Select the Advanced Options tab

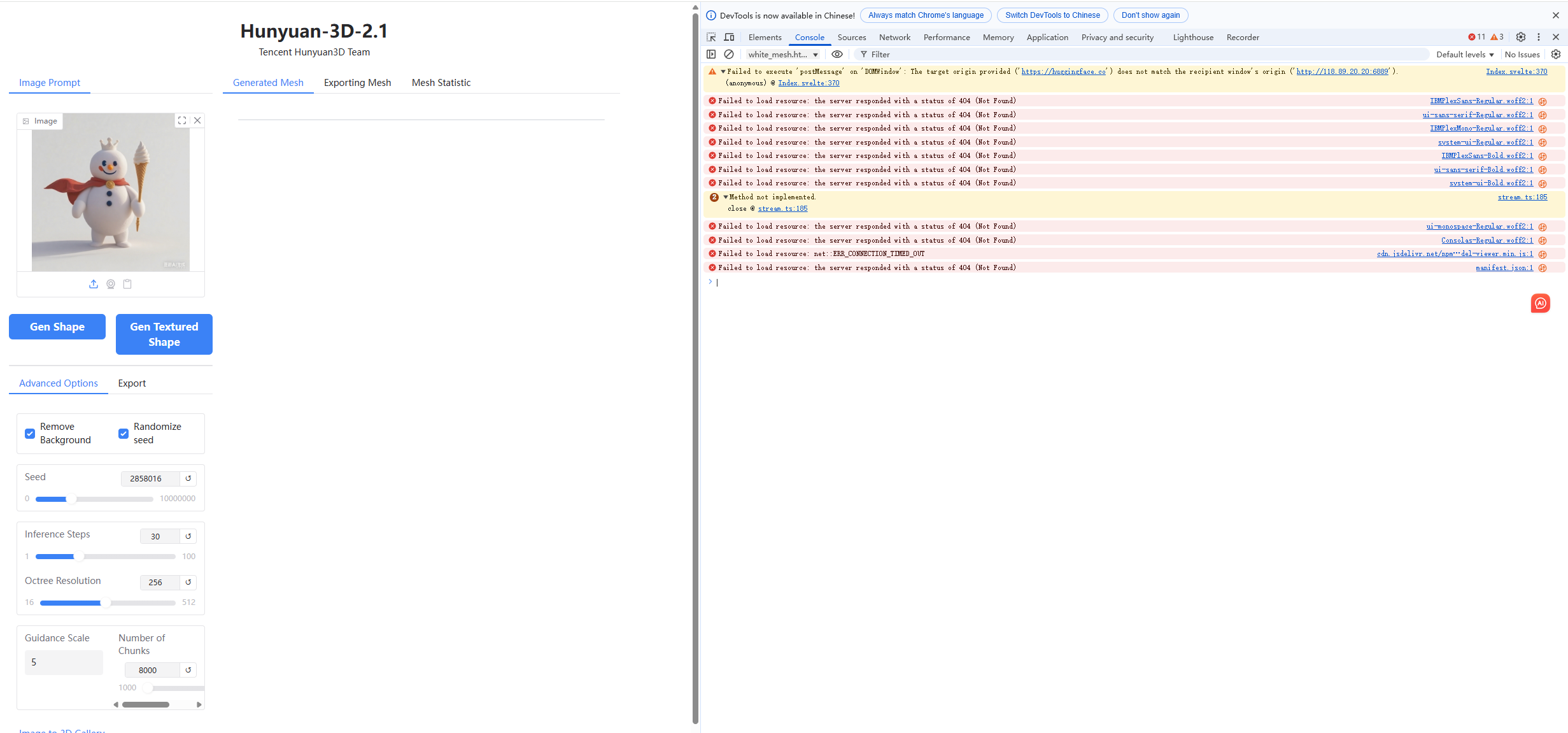[59, 383]
